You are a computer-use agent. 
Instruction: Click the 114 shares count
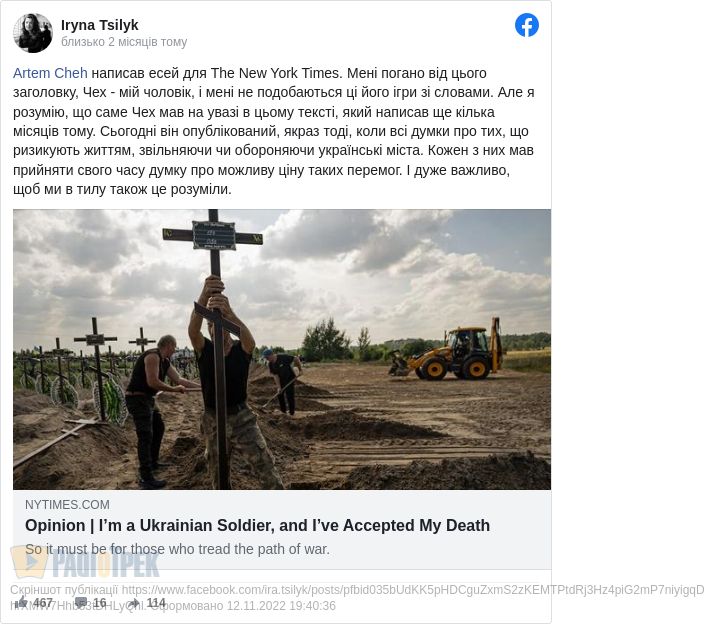tap(156, 603)
